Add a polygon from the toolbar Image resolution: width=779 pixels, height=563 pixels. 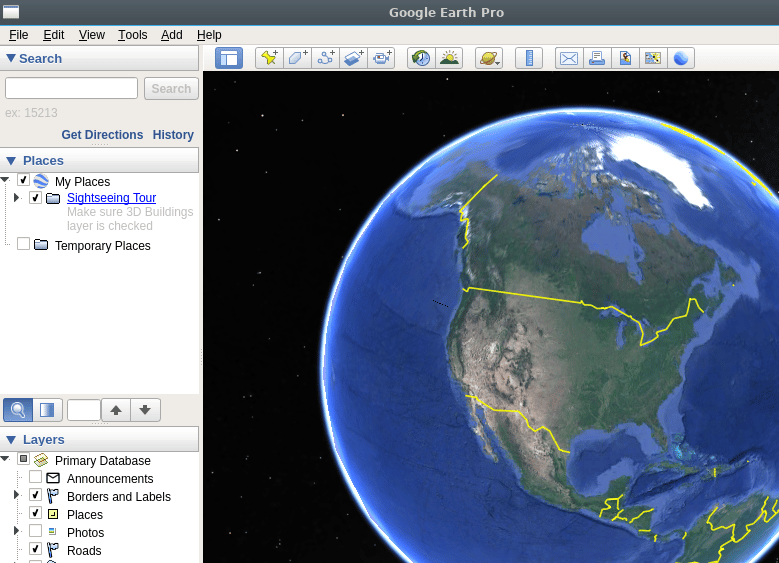pos(297,58)
